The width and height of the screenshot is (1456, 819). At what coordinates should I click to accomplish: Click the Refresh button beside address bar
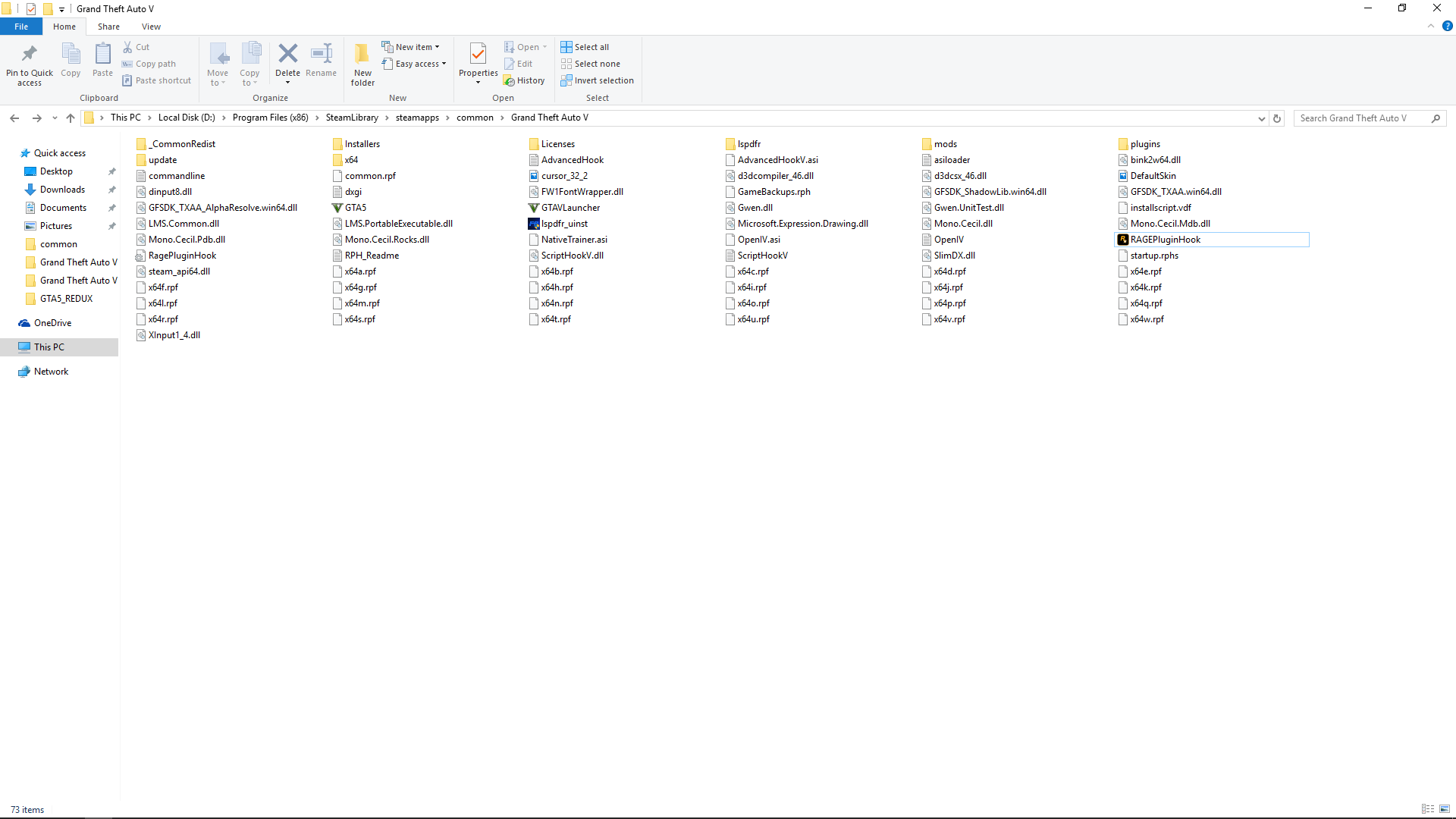click(1277, 118)
